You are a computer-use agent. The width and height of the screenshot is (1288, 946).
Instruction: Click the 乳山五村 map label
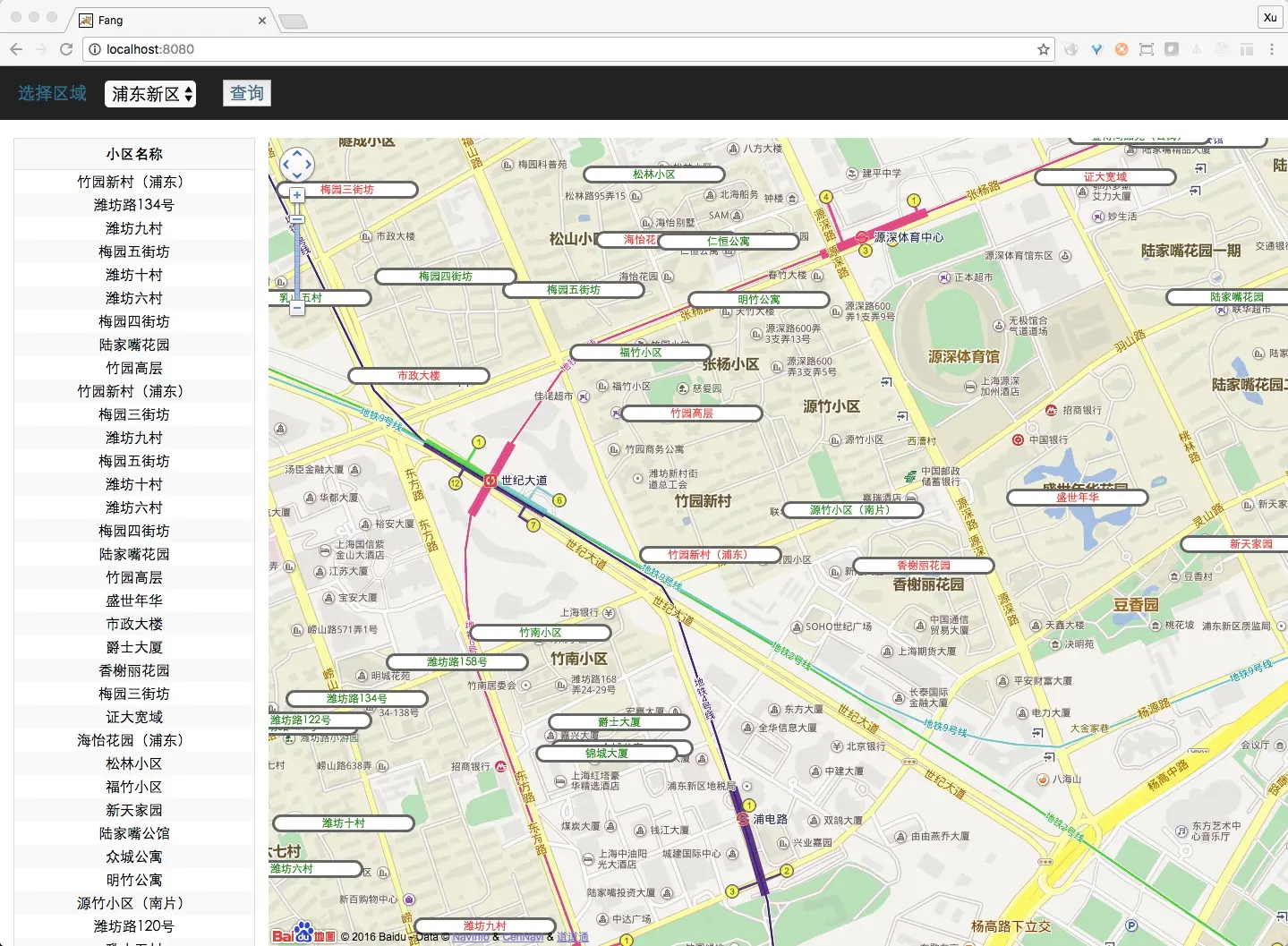320,298
